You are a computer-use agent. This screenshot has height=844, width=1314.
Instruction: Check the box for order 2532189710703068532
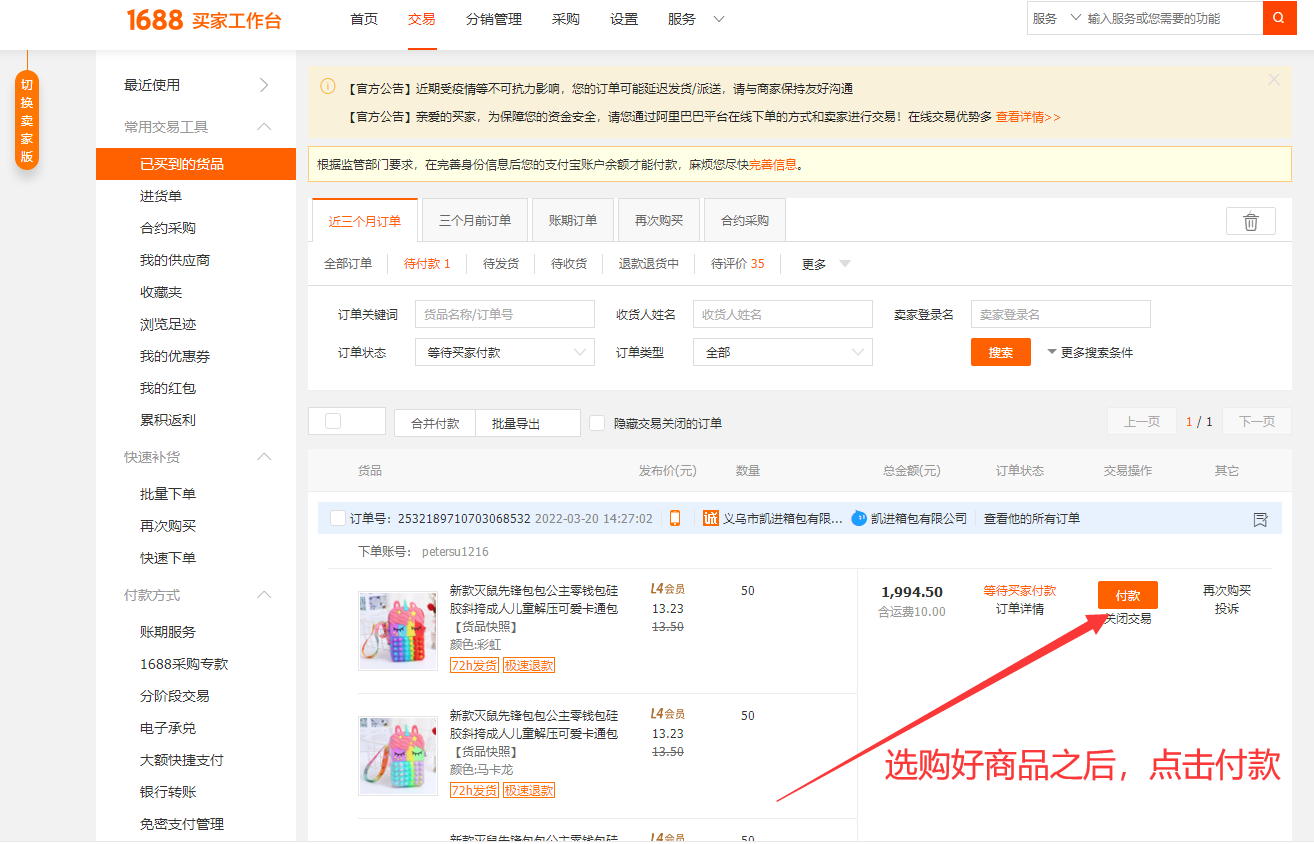pos(338,518)
